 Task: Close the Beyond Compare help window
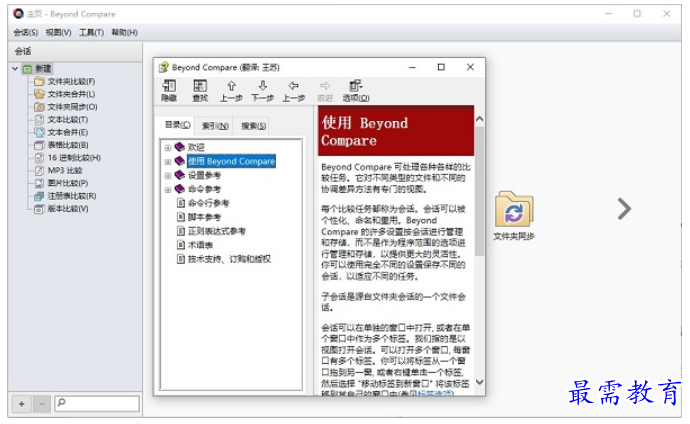470,67
